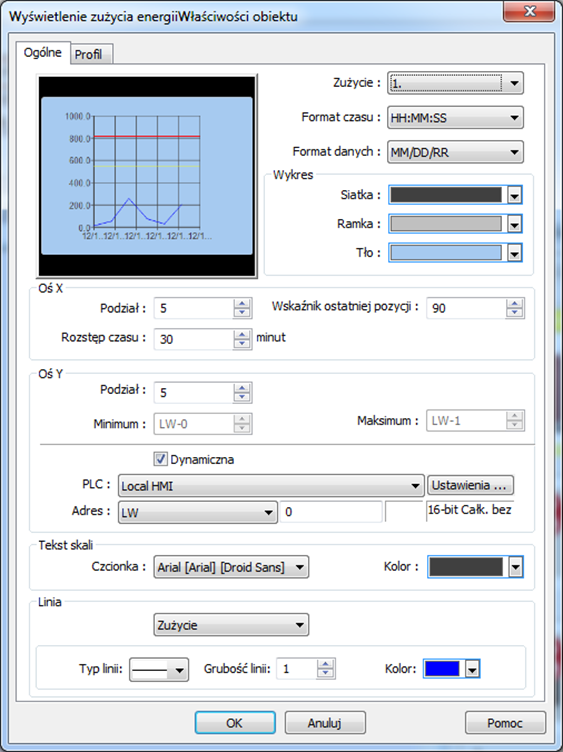Screen dimensions: 563x752
Task: Open the Typ linii dropdown
Action: coord(159,670)
